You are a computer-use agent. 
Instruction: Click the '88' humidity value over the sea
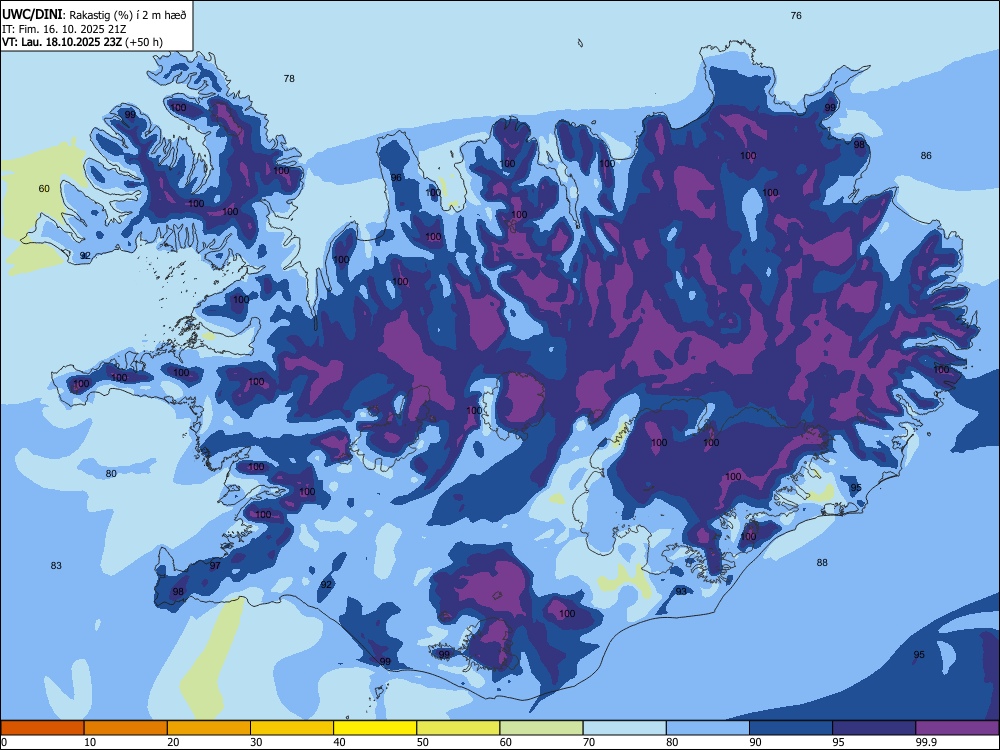tap(822, 562)
